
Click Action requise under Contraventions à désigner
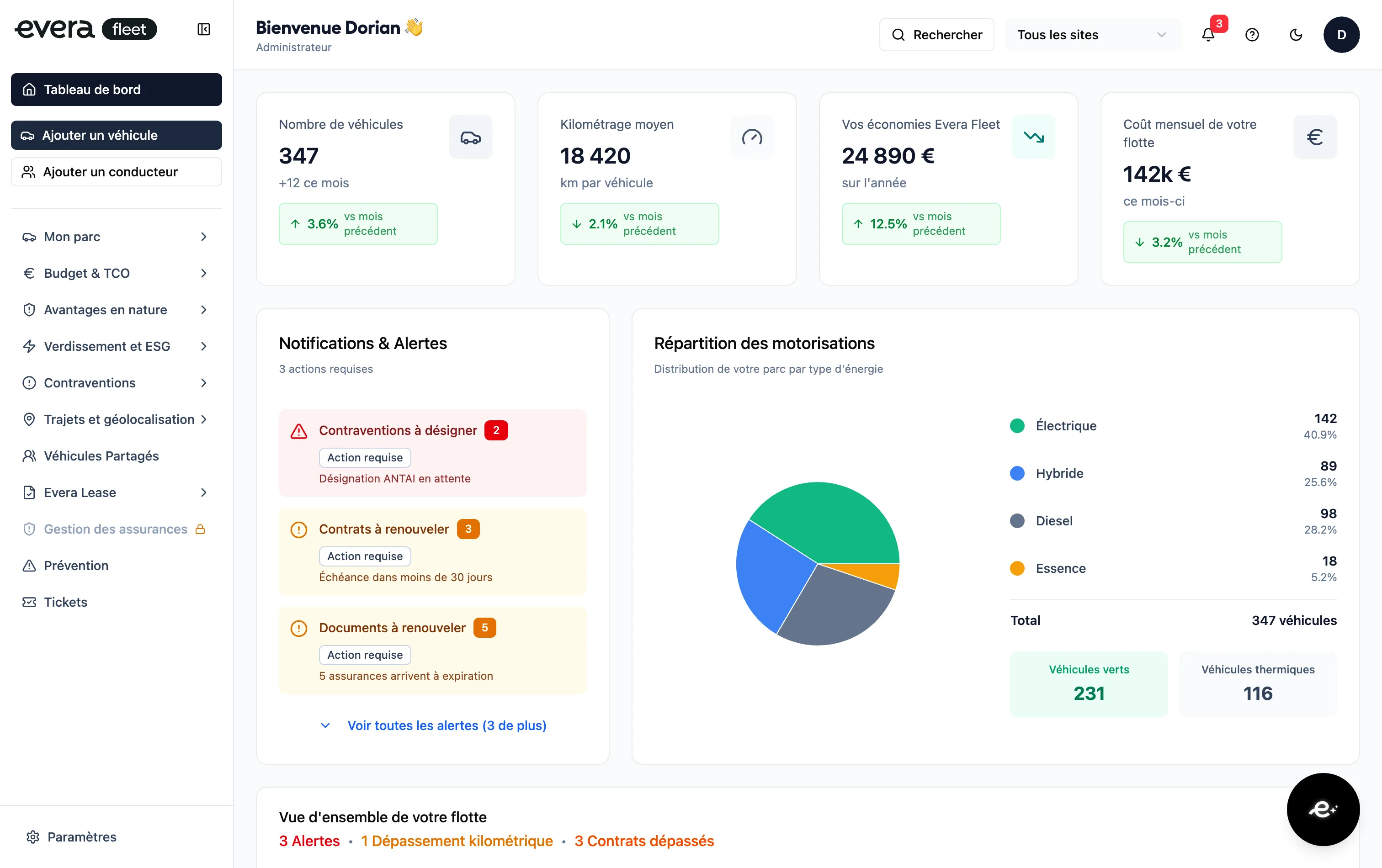[x=365, y=458]
